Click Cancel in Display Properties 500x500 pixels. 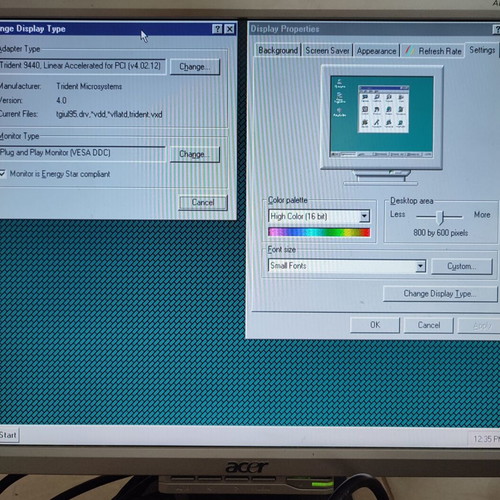coord(429,325)
